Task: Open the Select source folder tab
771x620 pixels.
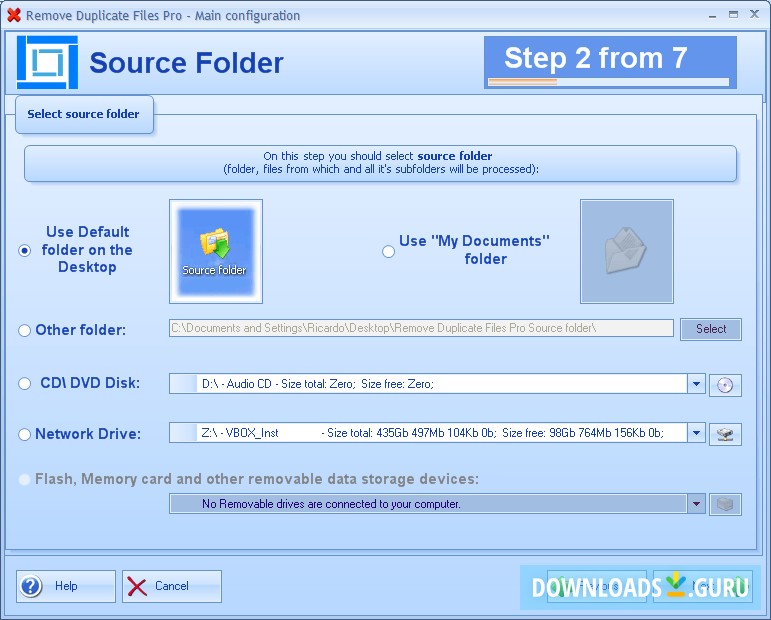Action: click(x=85, y=114)
